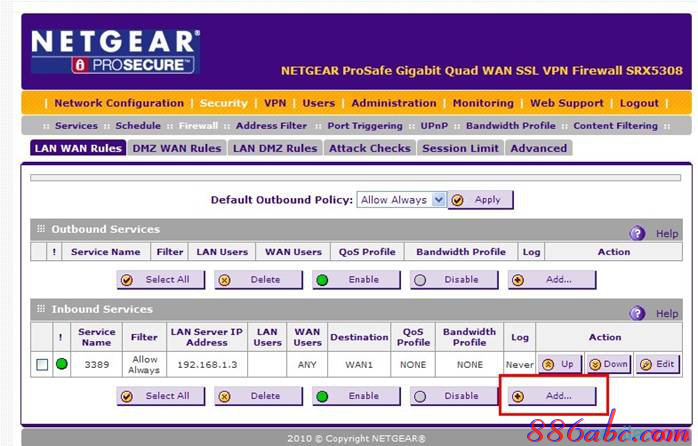The width and height of the screenshot is (698, 446).
Task: Move rule 3389 Down
Action: pos(609,364)
